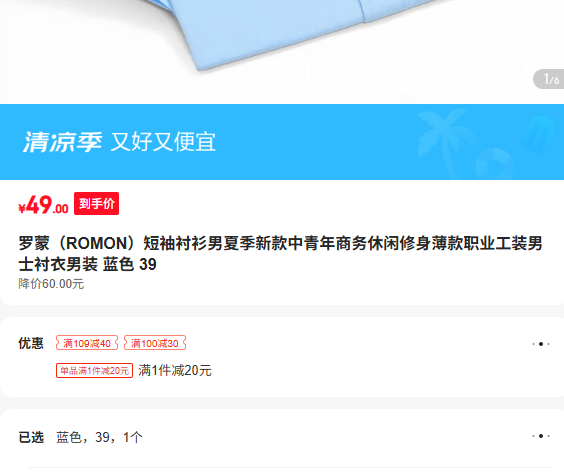The height and width of the screenshot is (472, 564).
Task: Click the swim ring icon in banner
Action: 495,164
